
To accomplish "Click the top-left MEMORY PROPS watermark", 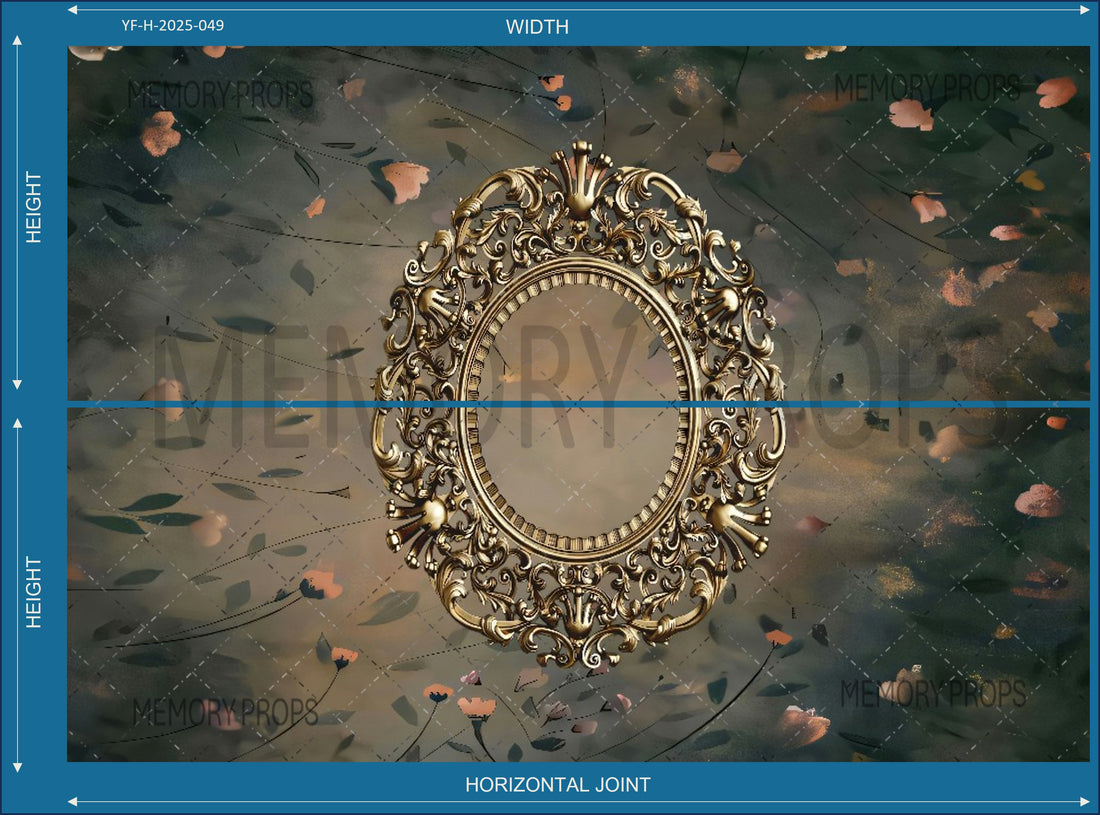I will click(x=220, y=94).
